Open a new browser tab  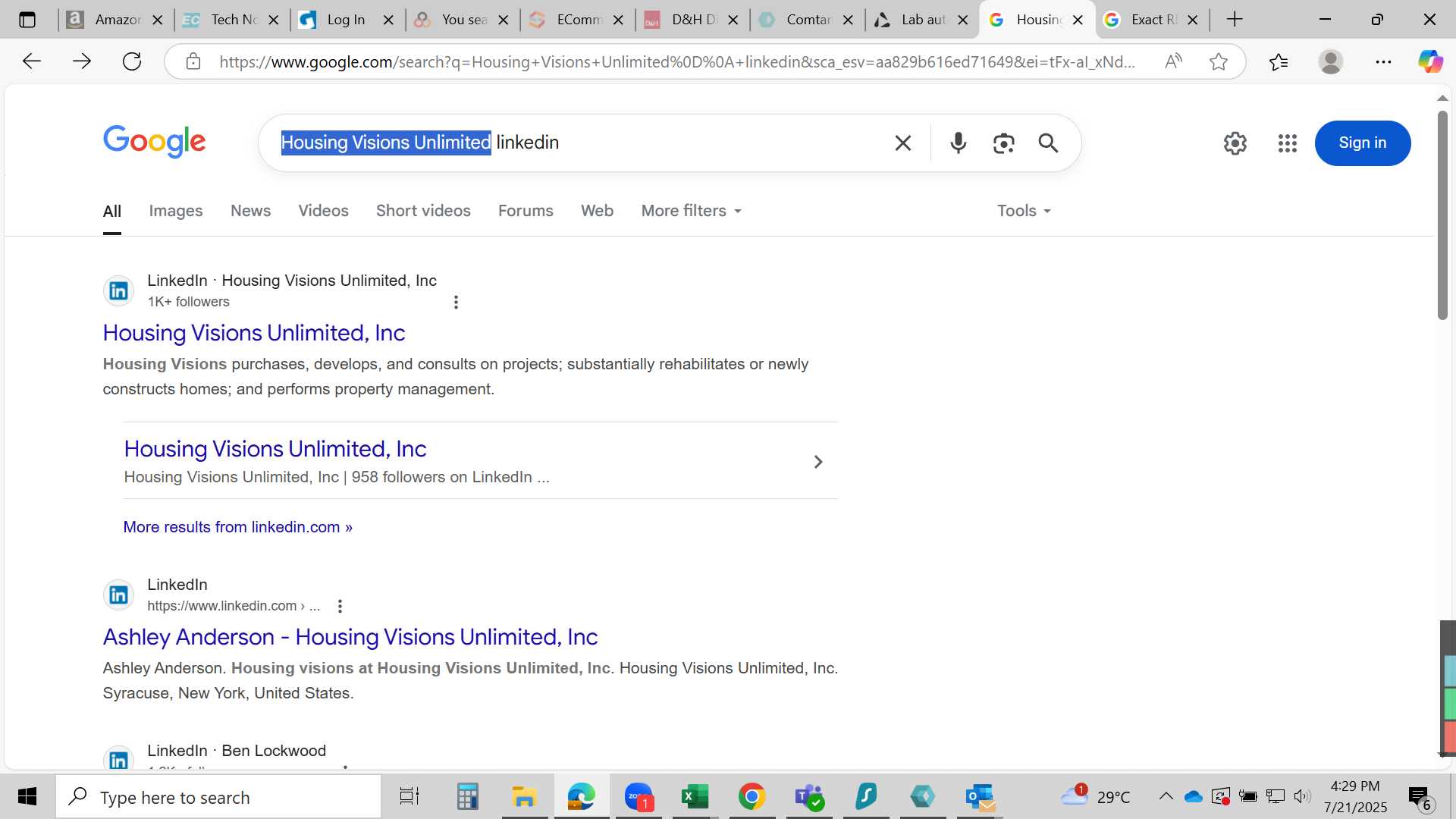click(x=1235, y=20)
